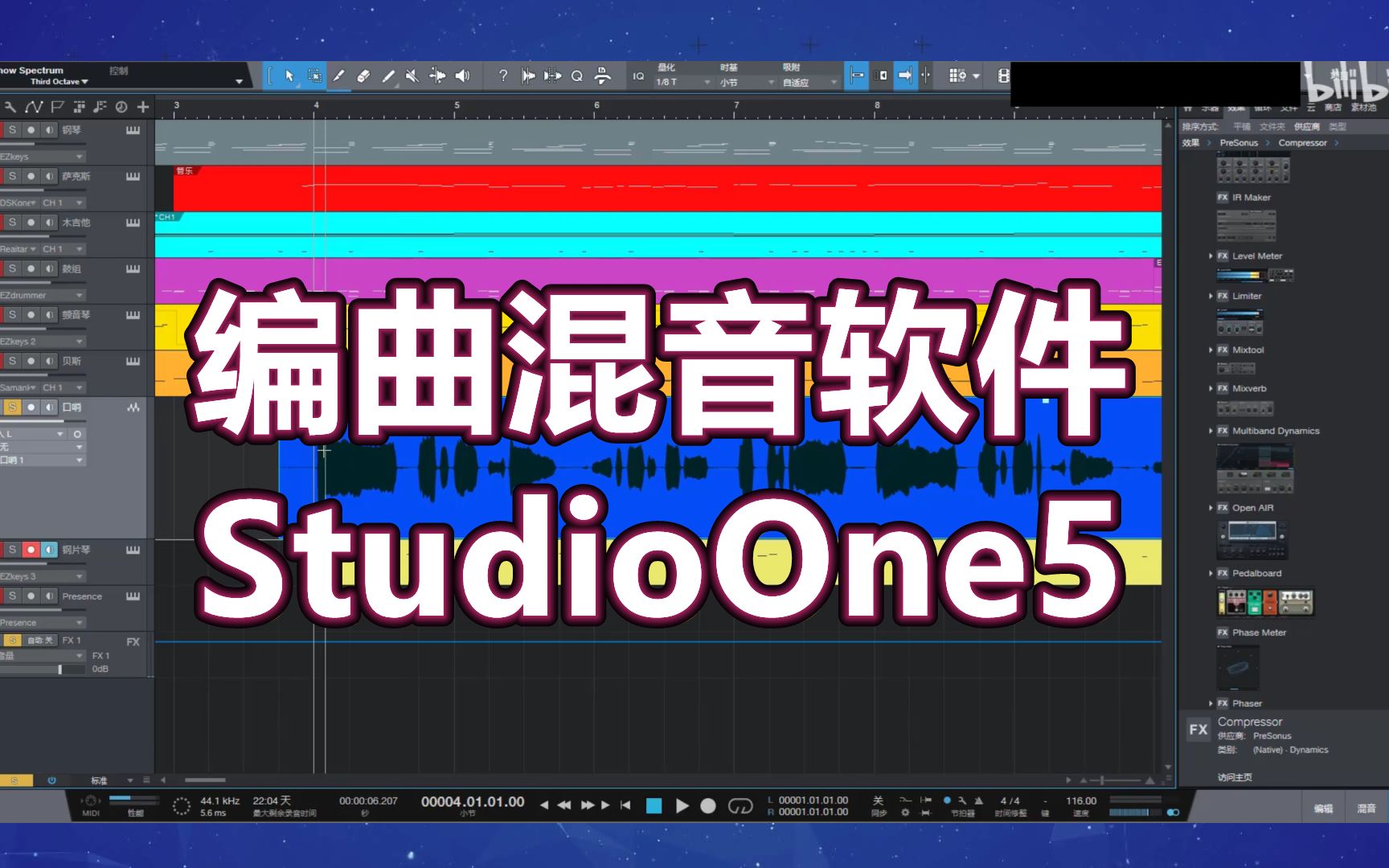
Task: Toggle monitor on 鼓组 track
Action: (49, 268)
